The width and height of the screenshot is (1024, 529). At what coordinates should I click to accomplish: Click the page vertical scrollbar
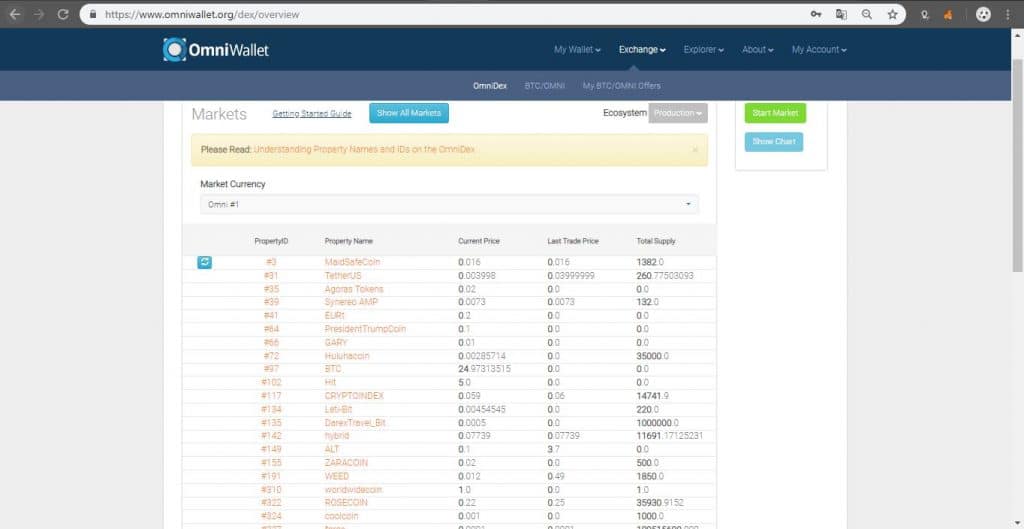tap(1017, 163)
